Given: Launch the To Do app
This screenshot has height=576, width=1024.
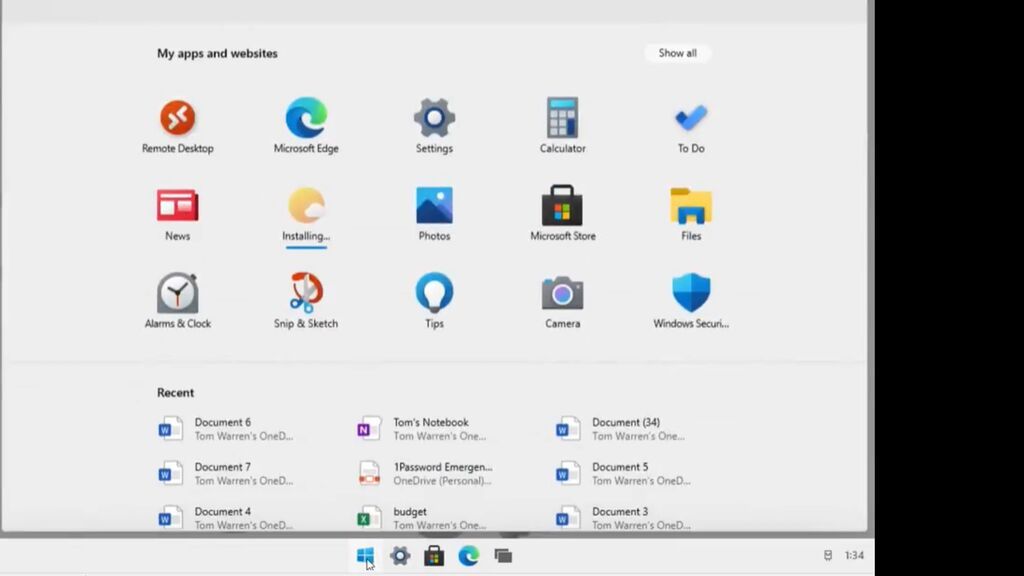Looking at the screenshot, I should point(691,127).
